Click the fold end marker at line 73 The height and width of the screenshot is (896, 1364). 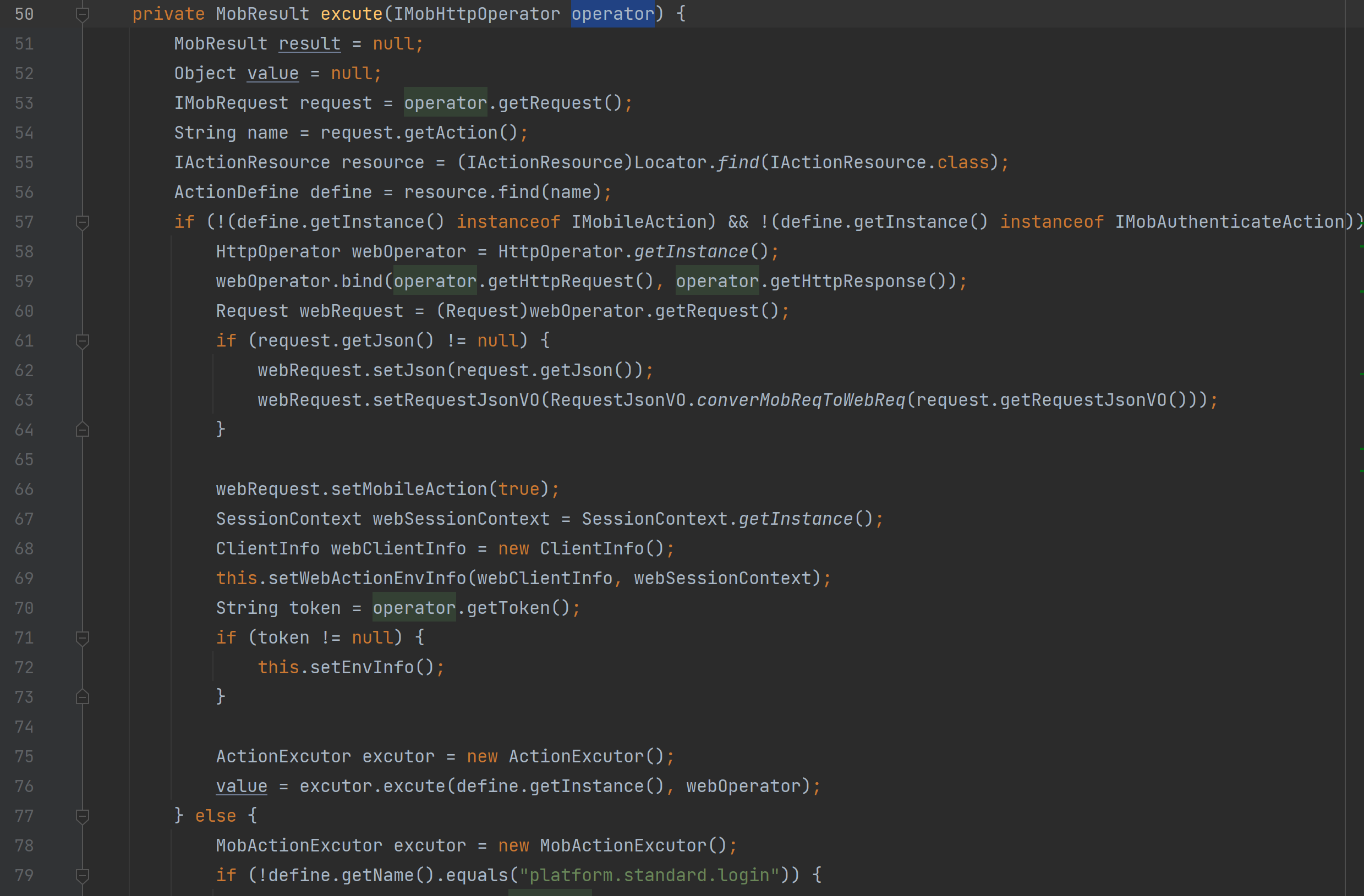[x=83, y=697]
